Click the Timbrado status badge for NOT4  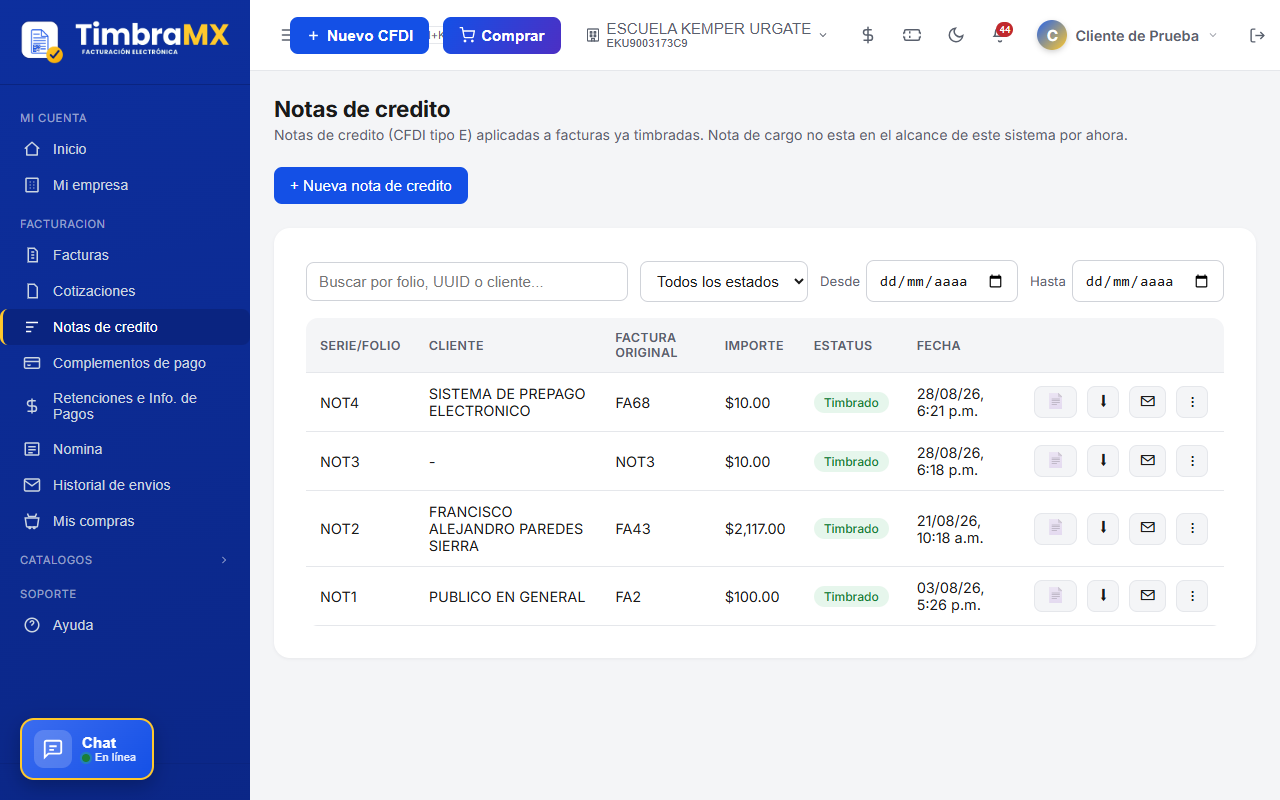851,402
